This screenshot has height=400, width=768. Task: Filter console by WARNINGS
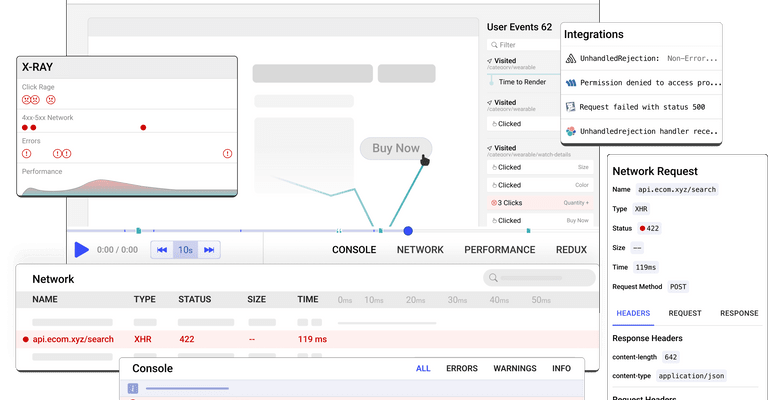[x=515, y=368]
